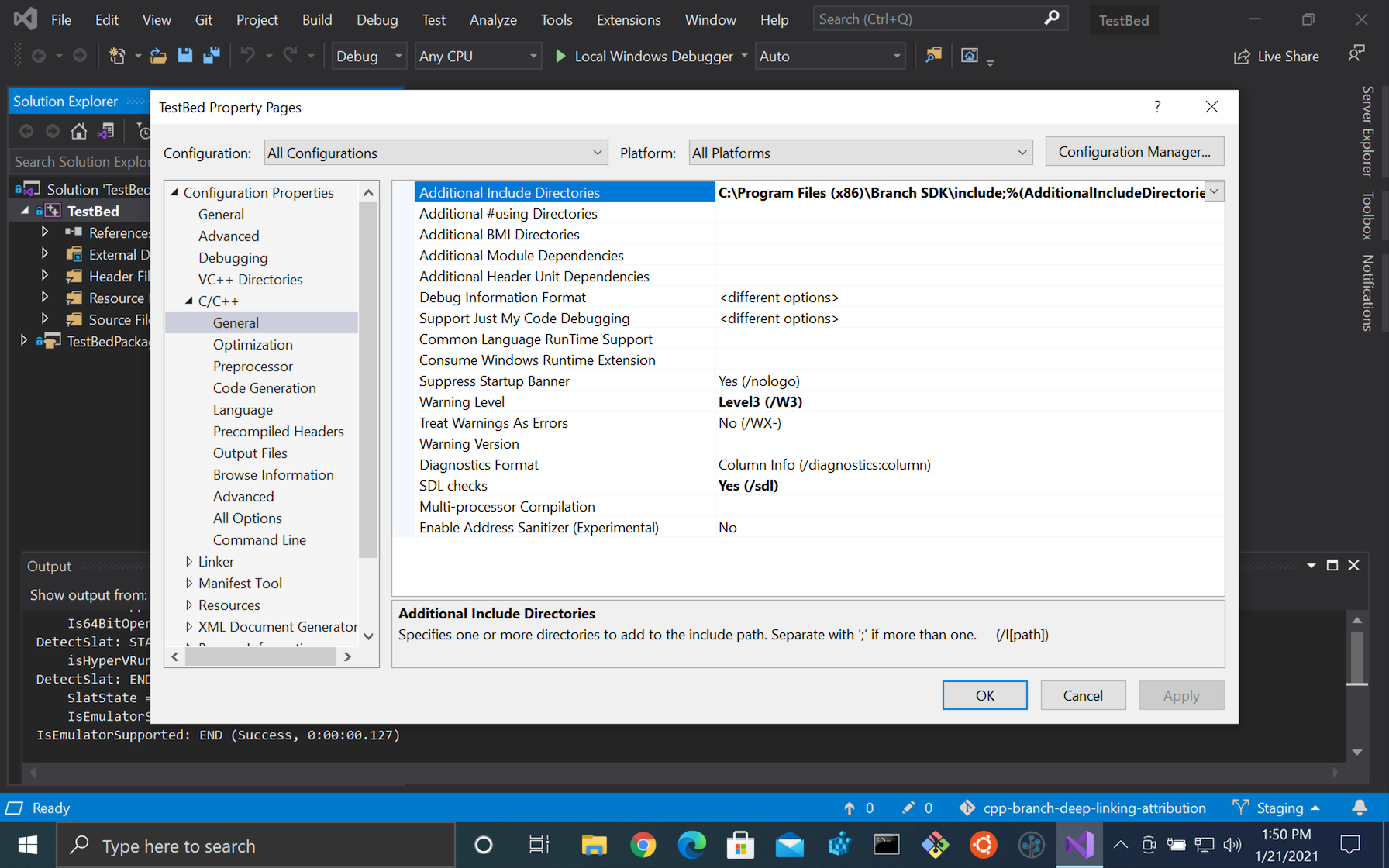
Task: Open the Configuration dropdown
Action: point(436,153)
